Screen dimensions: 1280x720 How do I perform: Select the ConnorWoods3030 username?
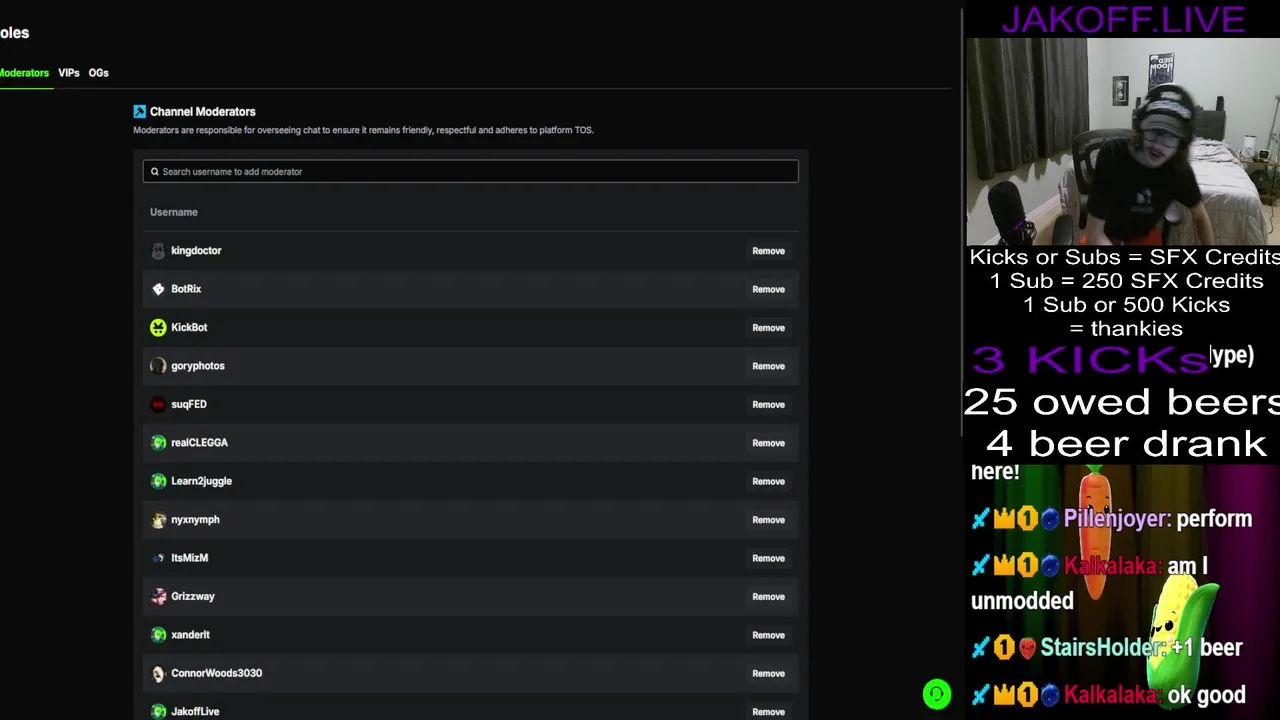[x=216, y=673]
